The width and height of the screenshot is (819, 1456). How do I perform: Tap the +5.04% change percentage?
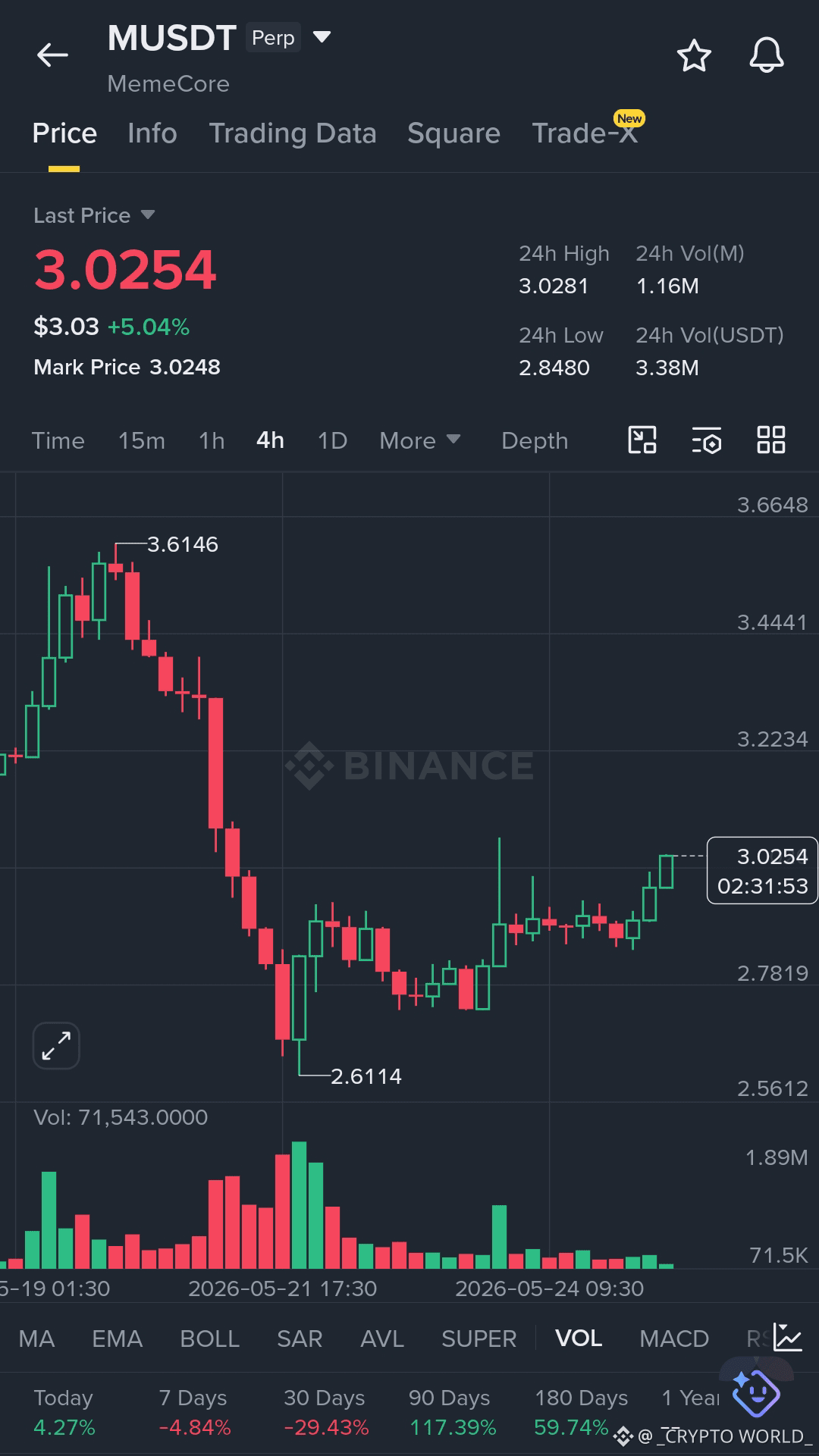[149, 327]
